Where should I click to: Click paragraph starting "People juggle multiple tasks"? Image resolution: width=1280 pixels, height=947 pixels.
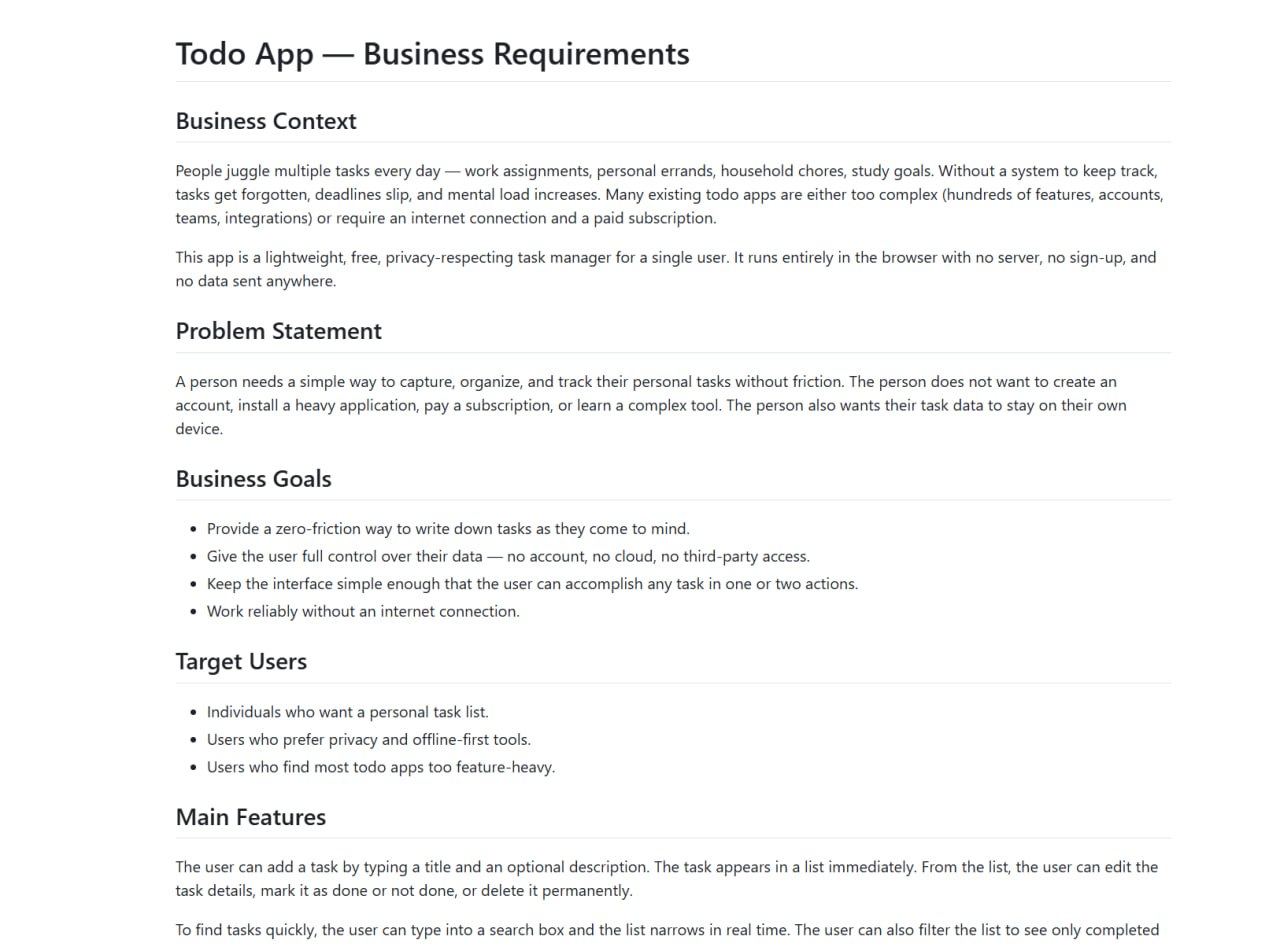(670, 195)
